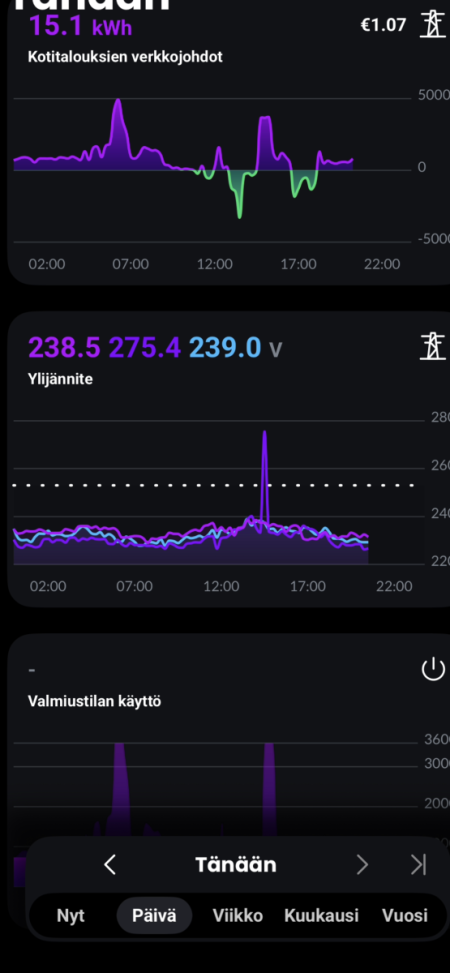This screenshot has height=973, width=450.
Task: Tap the 275.4 voltage phase reading
Action: (x=145, y=348)
